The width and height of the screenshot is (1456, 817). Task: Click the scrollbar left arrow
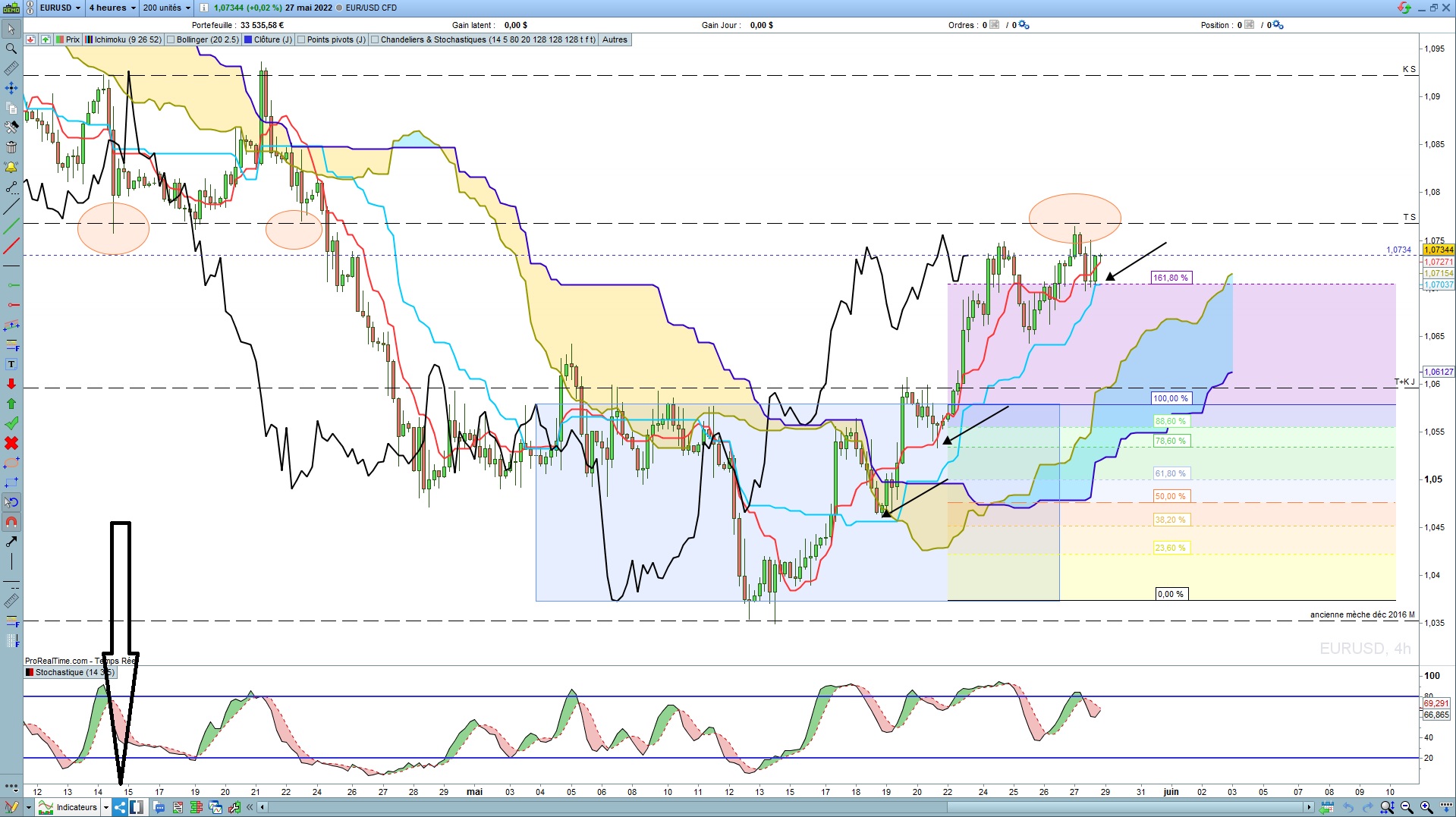[x=262, y=807]
